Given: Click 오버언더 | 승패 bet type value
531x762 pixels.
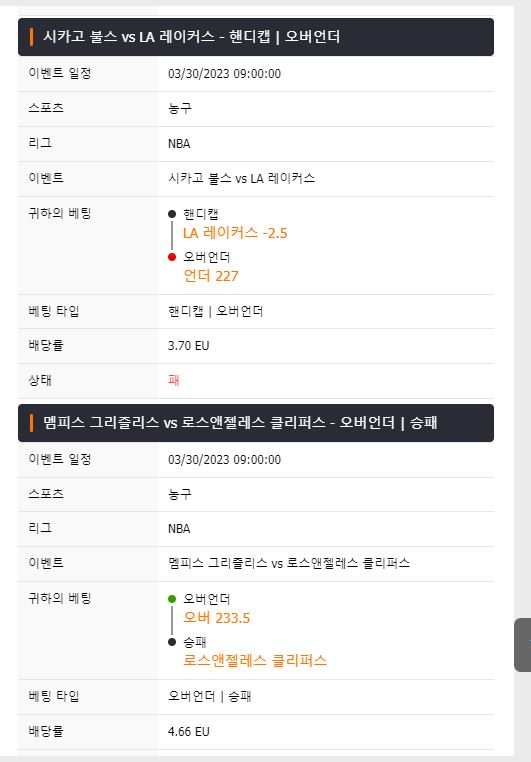Looking at the screenshot, I should pyautogui.click(x=209, y=696).
